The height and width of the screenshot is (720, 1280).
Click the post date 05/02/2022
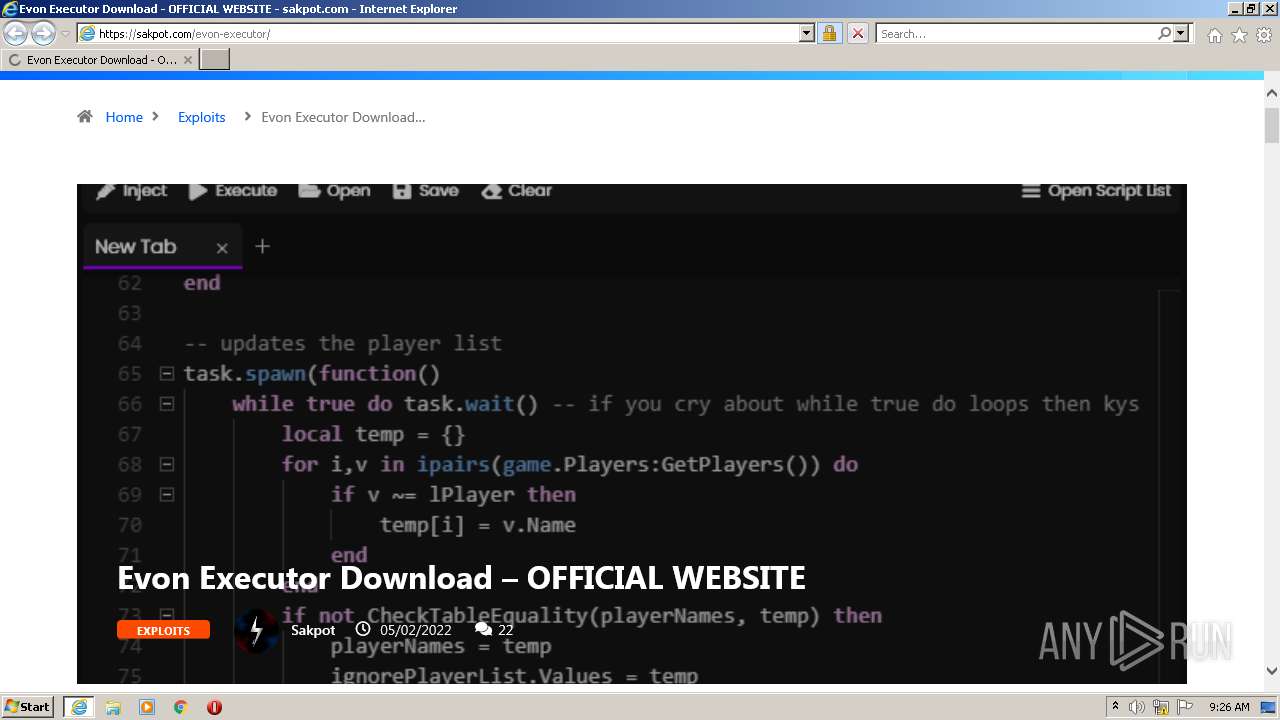pyautogui.click(x=416, y=630)
